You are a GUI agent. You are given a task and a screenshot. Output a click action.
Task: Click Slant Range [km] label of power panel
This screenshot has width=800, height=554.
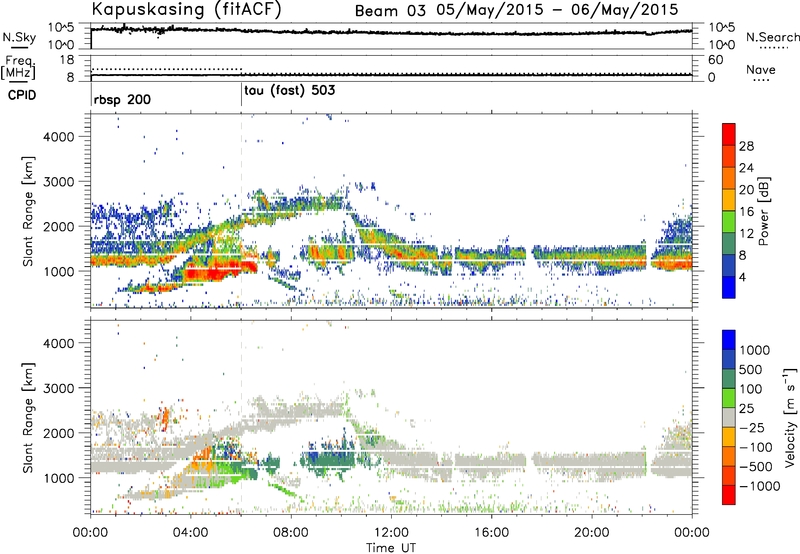tap(28, 211)
